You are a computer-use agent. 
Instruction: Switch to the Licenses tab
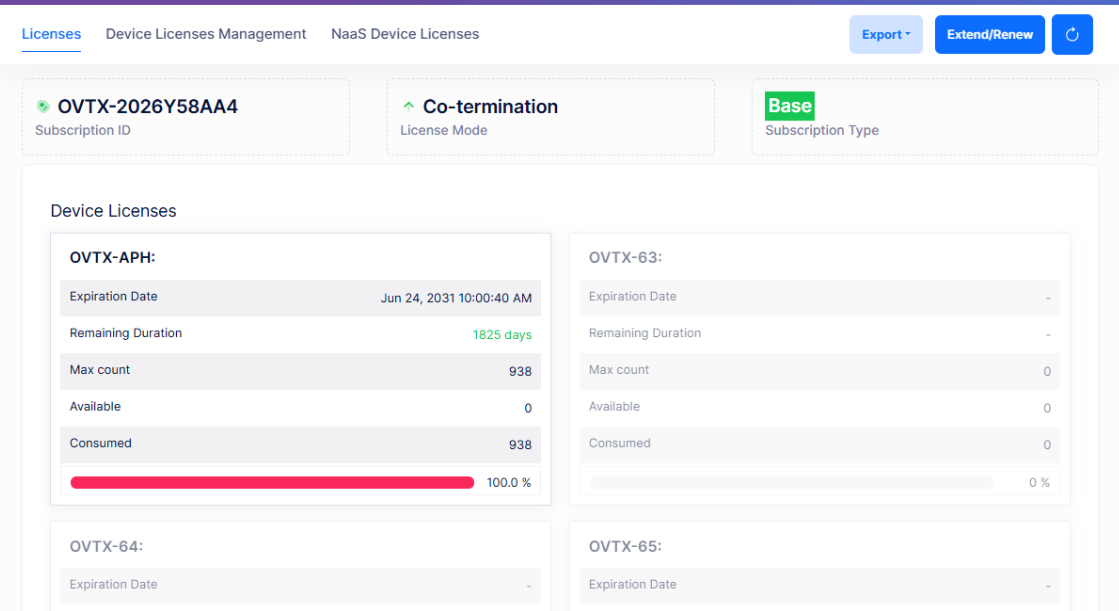pos(51,34)
